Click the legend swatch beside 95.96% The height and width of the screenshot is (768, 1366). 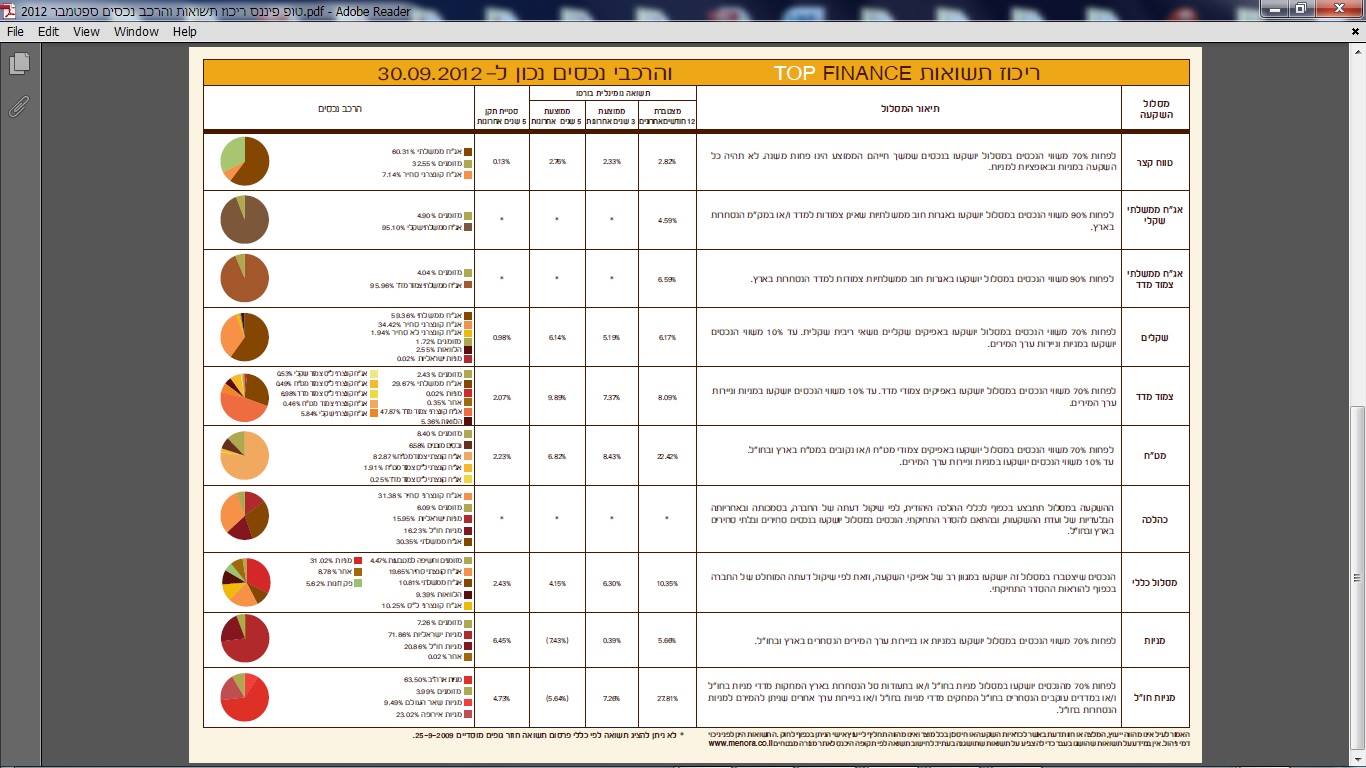tap(468, 285)
